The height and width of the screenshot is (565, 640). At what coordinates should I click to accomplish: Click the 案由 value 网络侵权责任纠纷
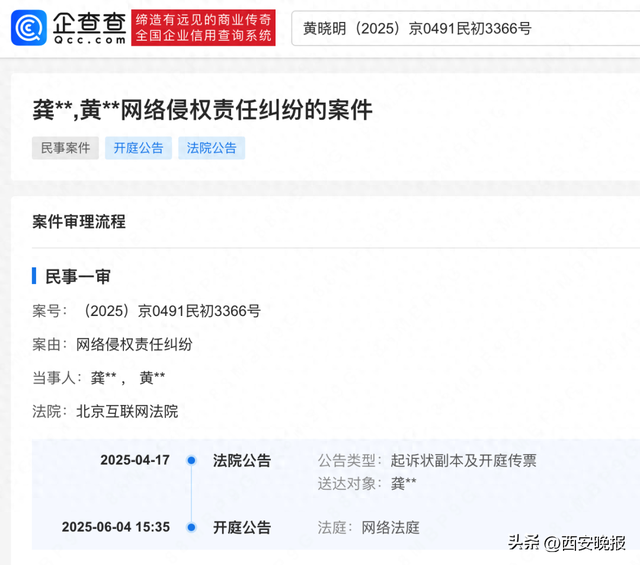click(x=134, y=345)
